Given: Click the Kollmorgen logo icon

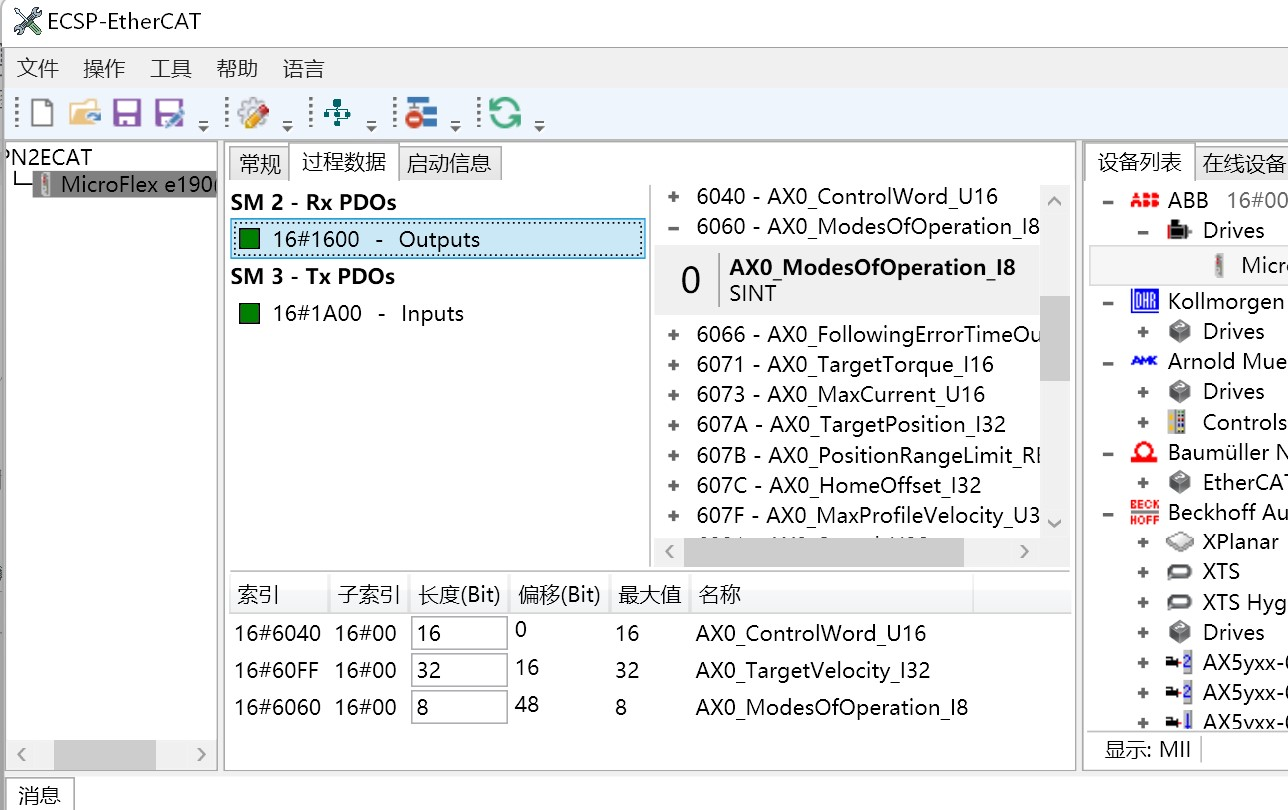Looking at the screenshot, I should pos(1144,301).
